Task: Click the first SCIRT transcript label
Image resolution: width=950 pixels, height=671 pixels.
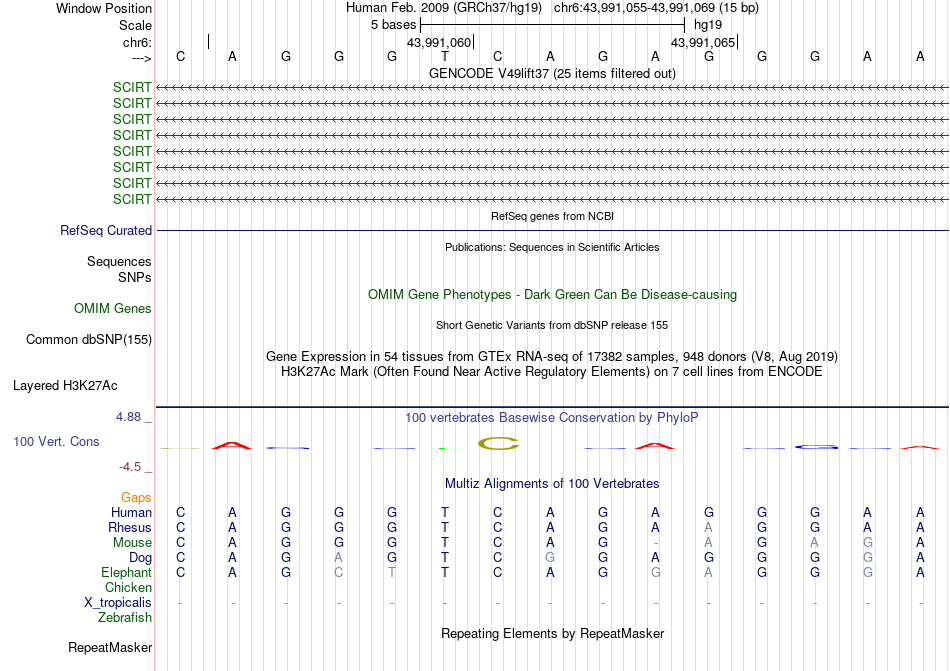Action: pyautogui.click(x=131, y=87)
